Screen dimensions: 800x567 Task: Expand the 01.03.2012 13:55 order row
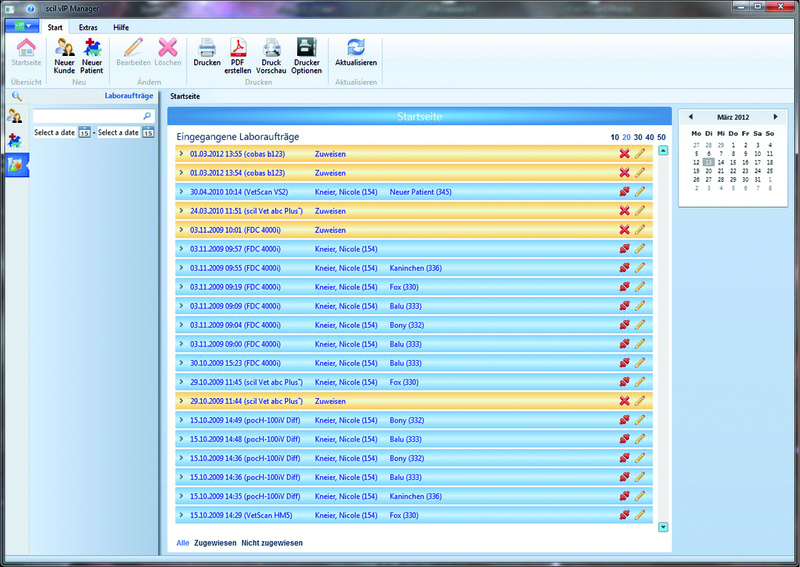click(181, 154)
